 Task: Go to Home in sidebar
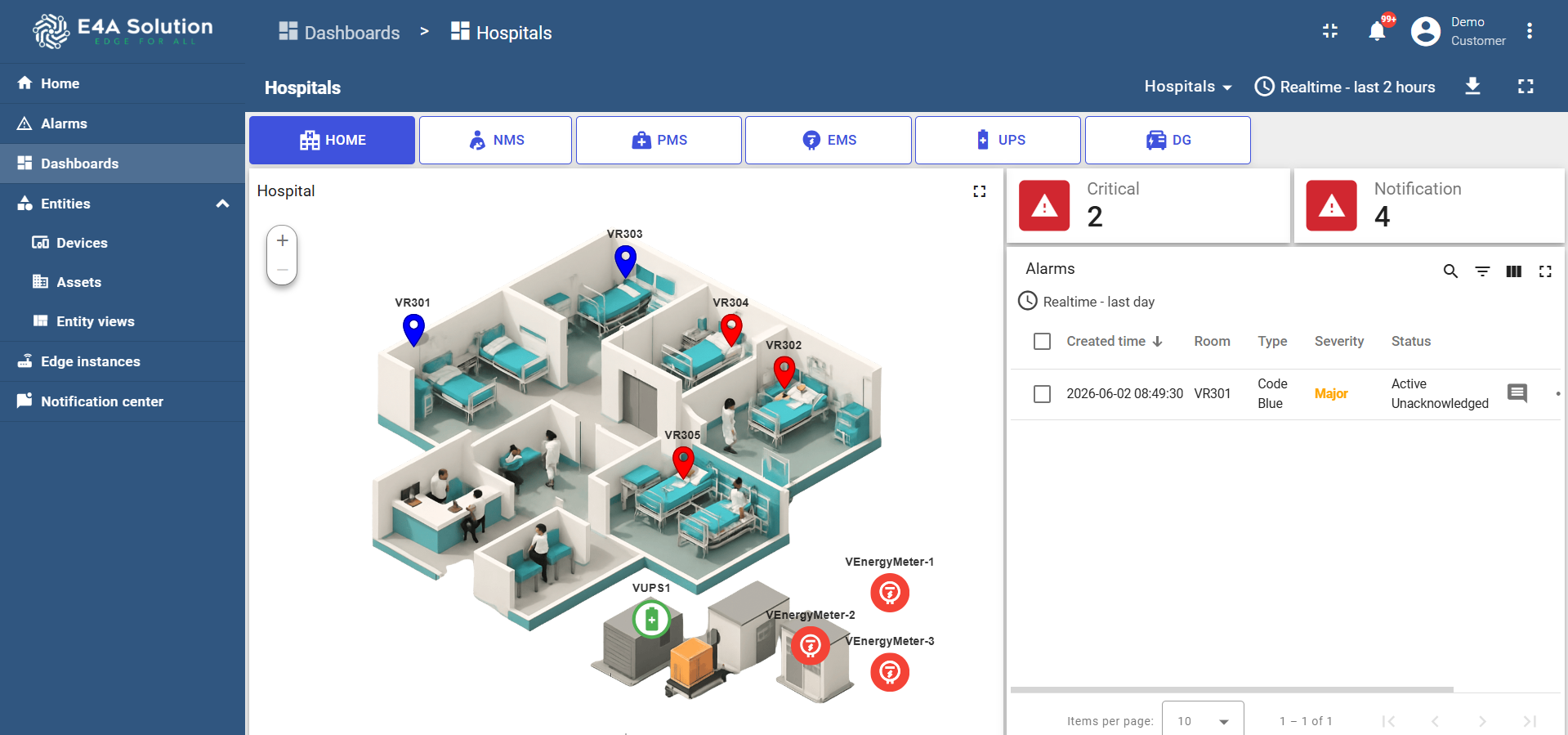123,83
